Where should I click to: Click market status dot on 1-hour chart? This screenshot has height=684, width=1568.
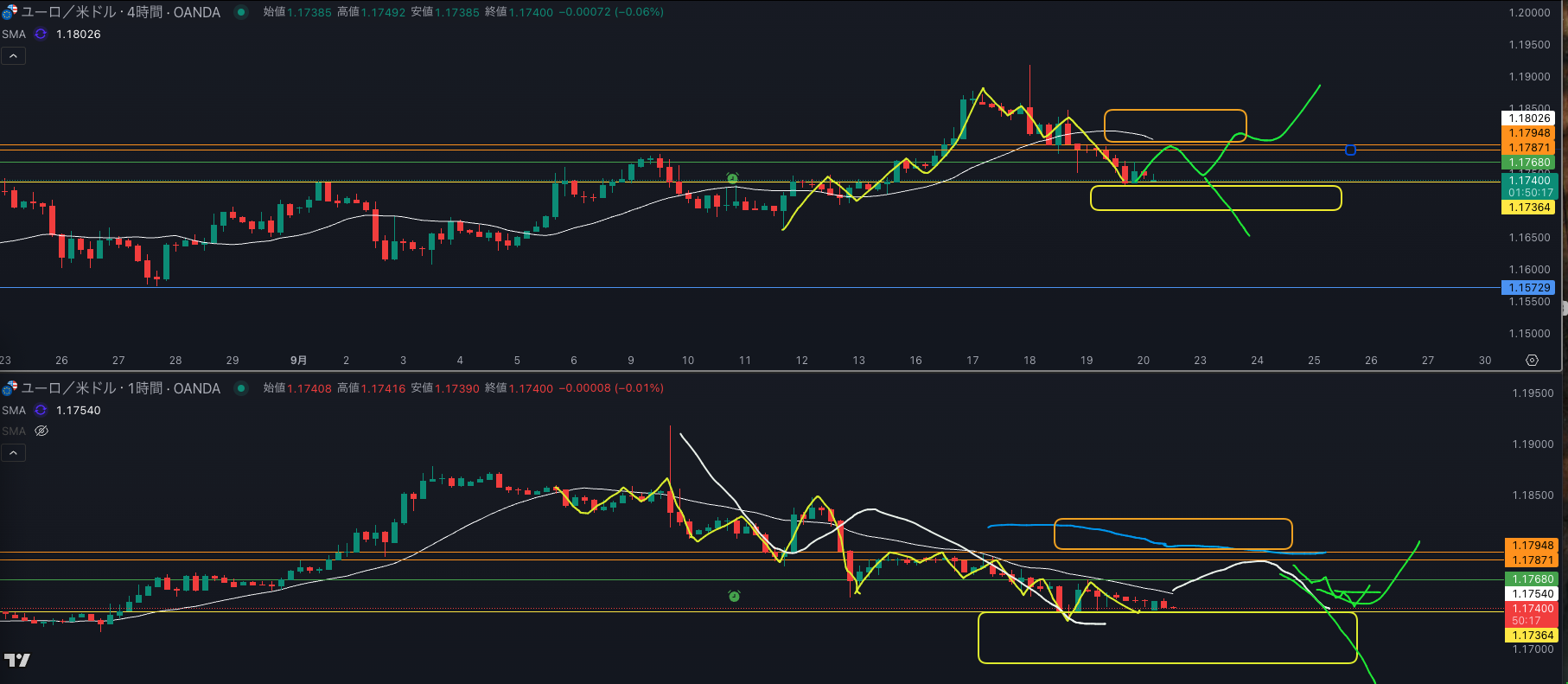[241, 388]
